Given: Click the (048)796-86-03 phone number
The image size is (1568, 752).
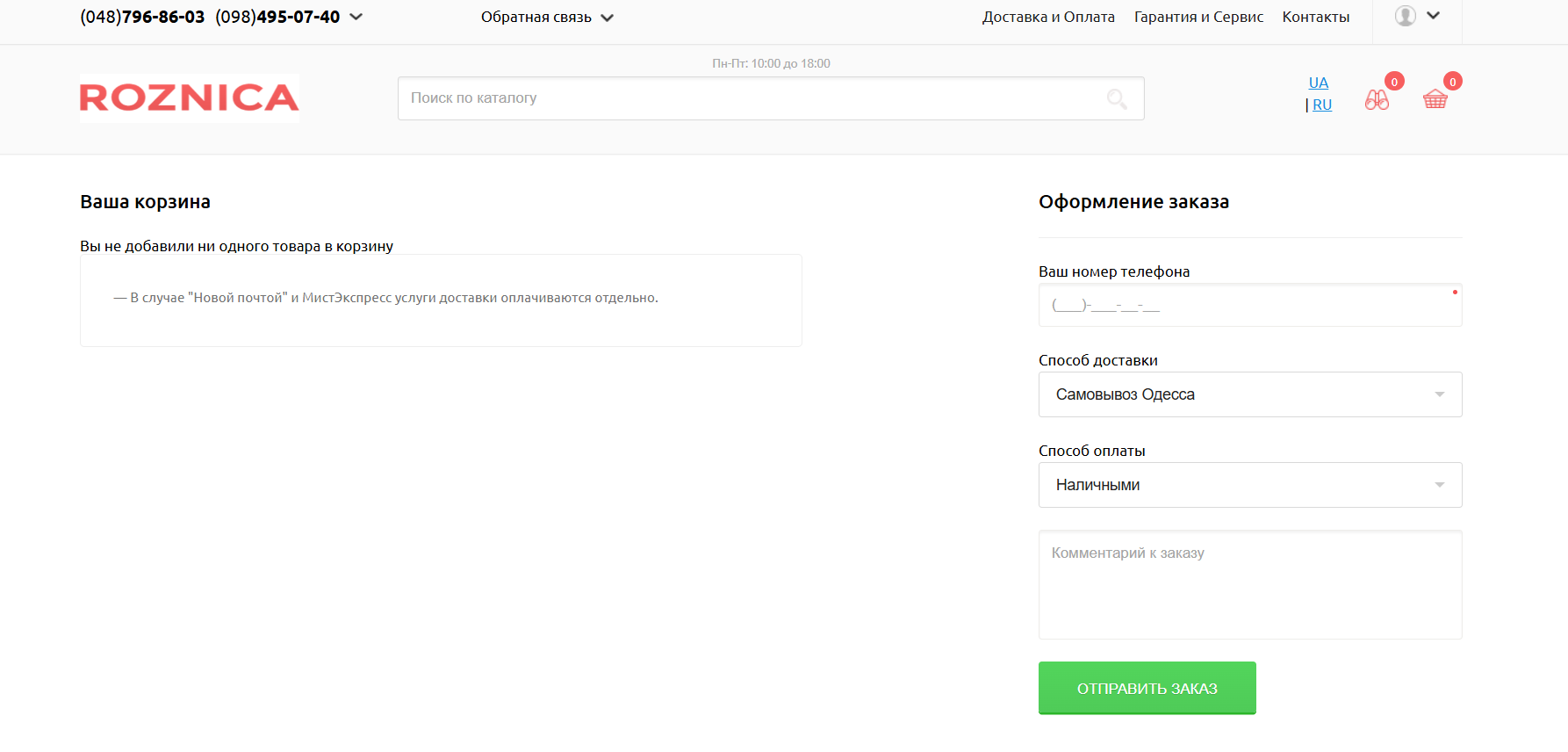Looking at the screenshot, I should coord(142,18).
